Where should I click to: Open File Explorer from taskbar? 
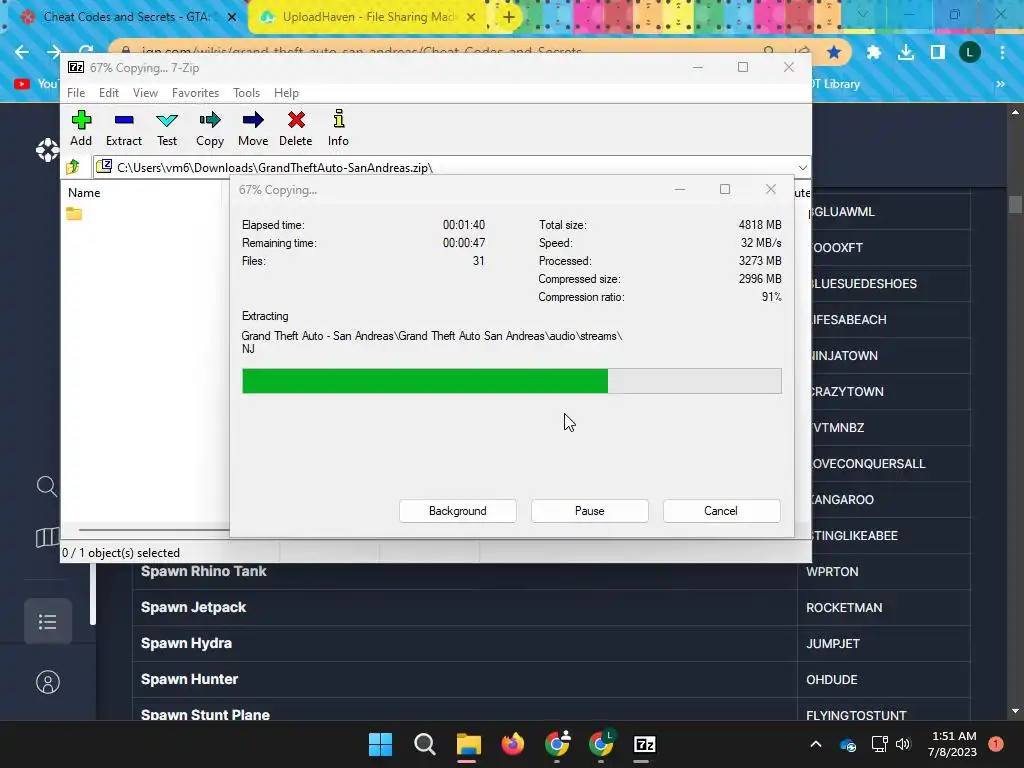(468, 744)
